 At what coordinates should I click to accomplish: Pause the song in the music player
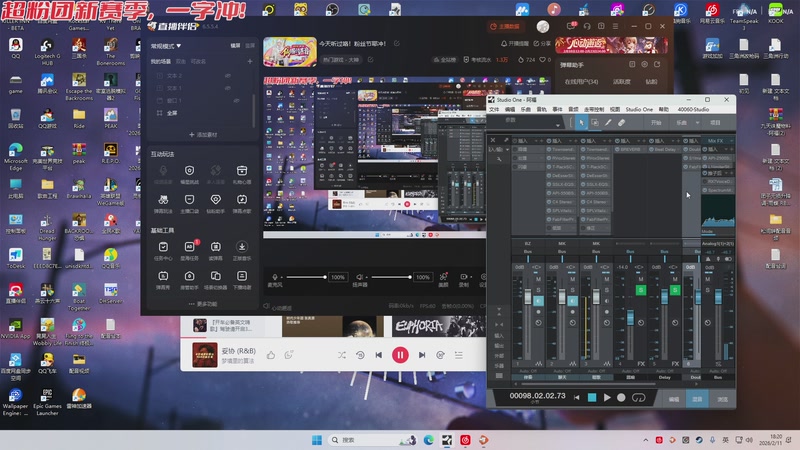[400, 355]
